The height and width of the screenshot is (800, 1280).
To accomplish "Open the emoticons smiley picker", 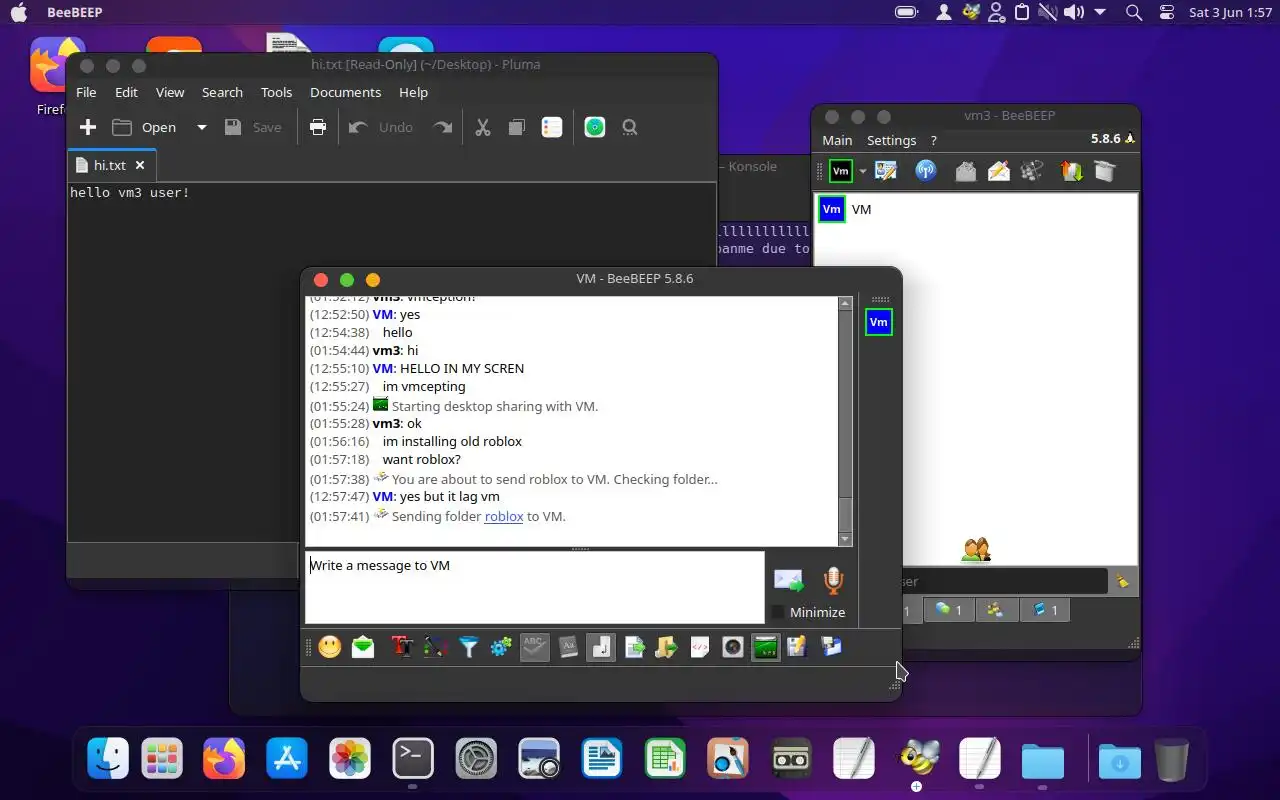I will [330, 647].
